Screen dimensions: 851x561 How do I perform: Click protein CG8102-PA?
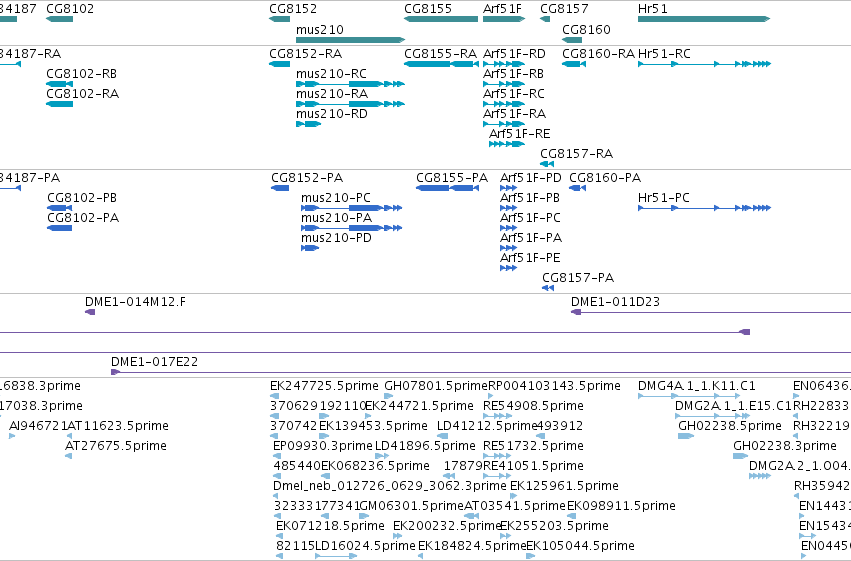60,228
